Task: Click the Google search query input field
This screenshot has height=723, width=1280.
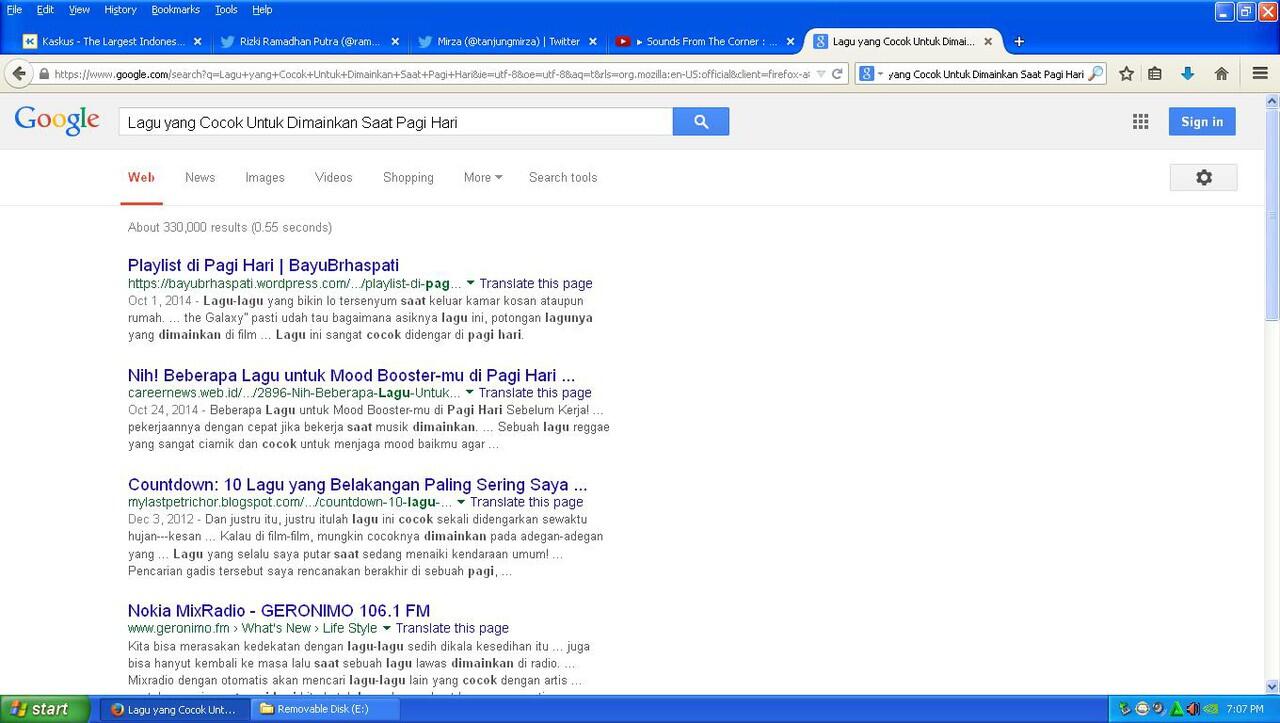Action: tap(396, 122)
